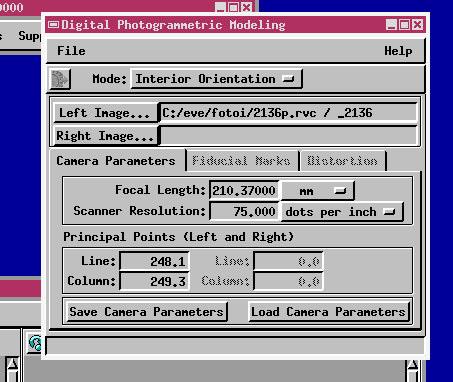Click the left Line field showing 248.1
The width and height of the screenshot is (453, 382).
point(155,261)
